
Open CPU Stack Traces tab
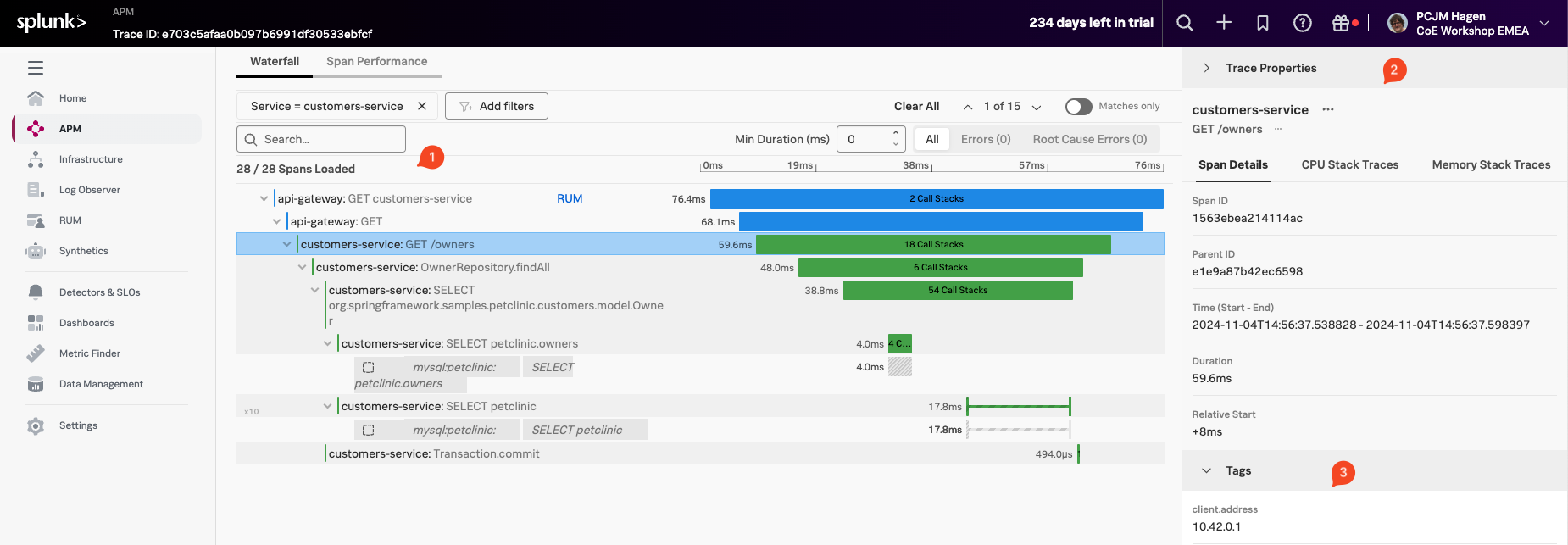pos(1349,164)
